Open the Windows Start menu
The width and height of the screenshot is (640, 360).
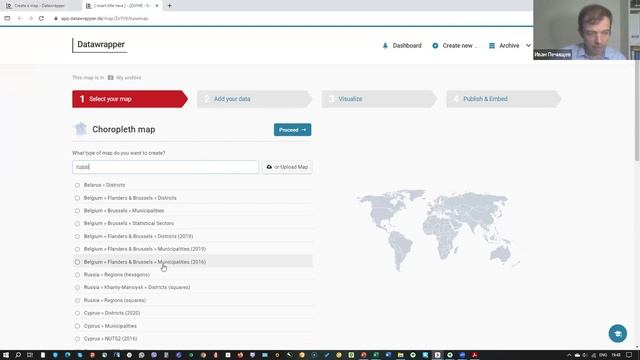pos(6,355)
